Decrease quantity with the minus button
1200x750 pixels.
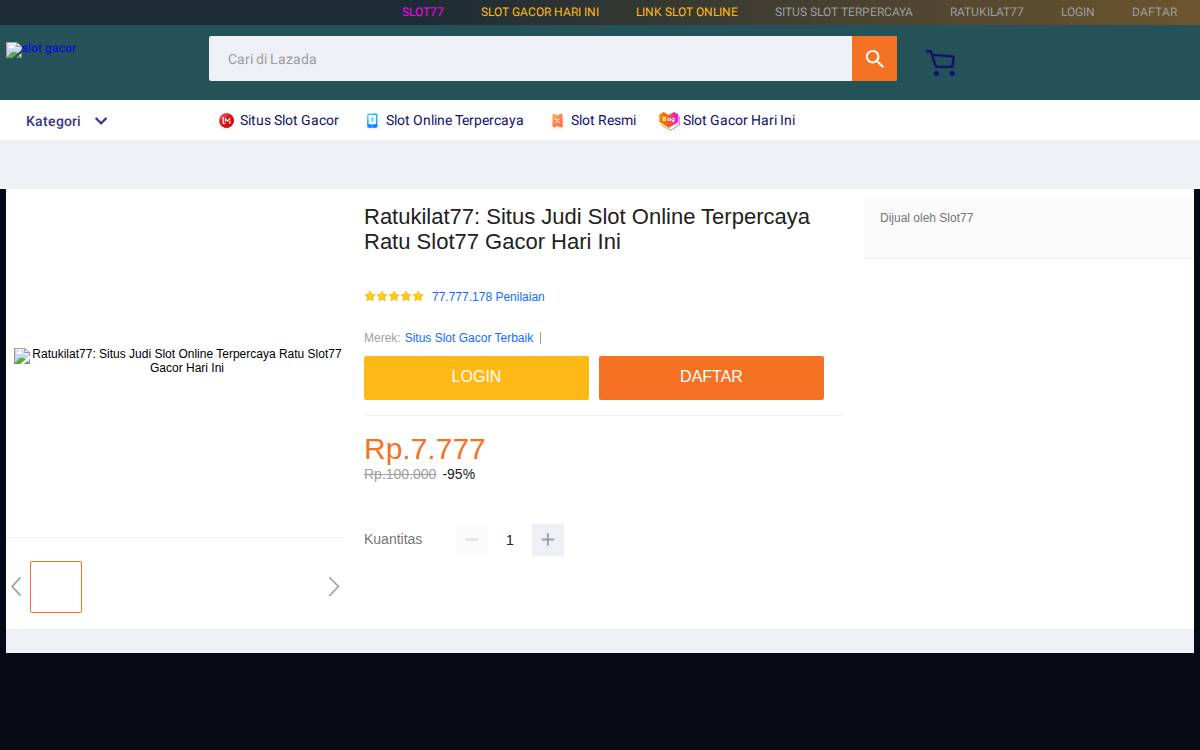(x=472, y=540)
